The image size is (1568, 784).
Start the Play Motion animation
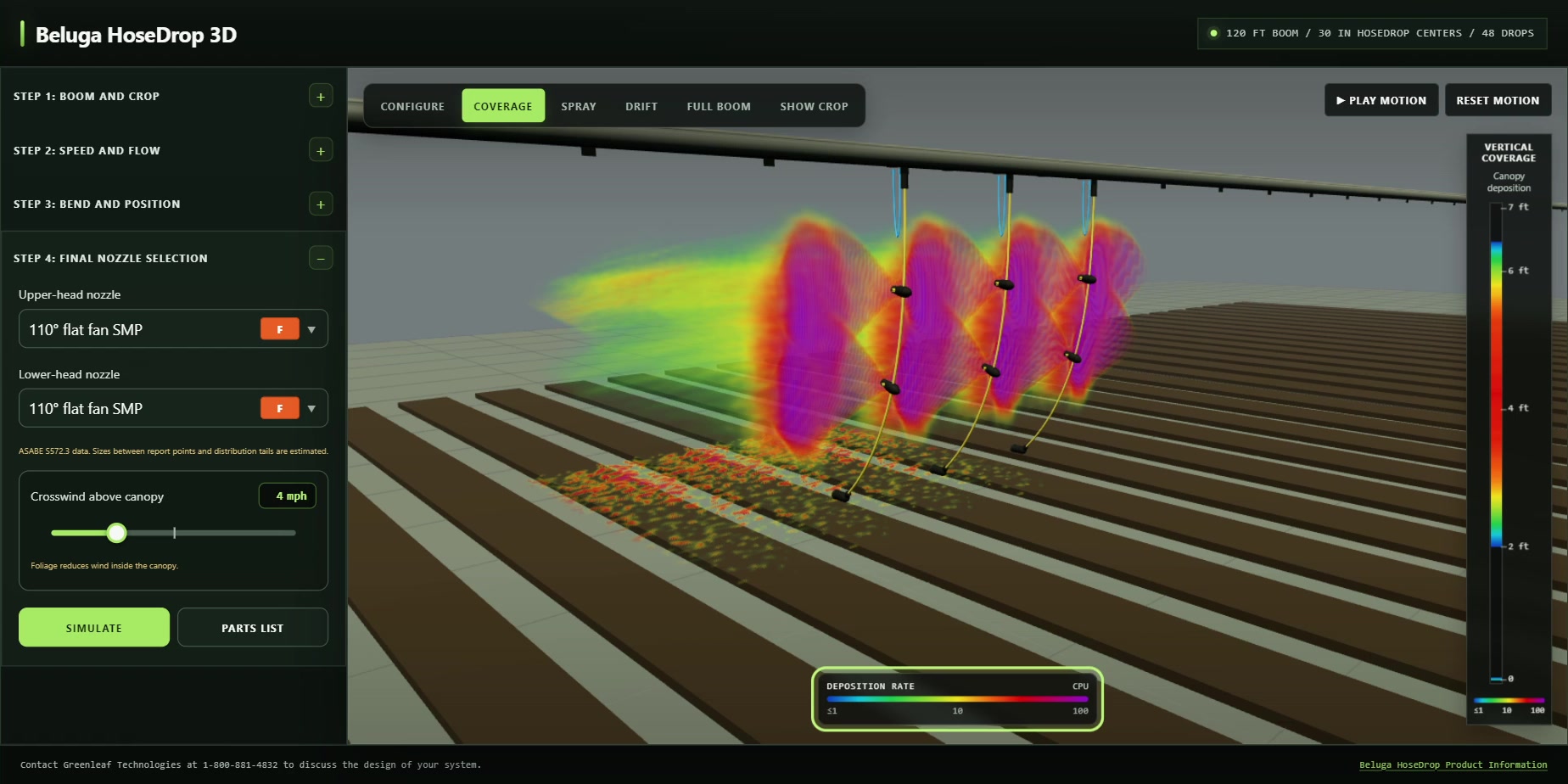[x=1381, y=100]
